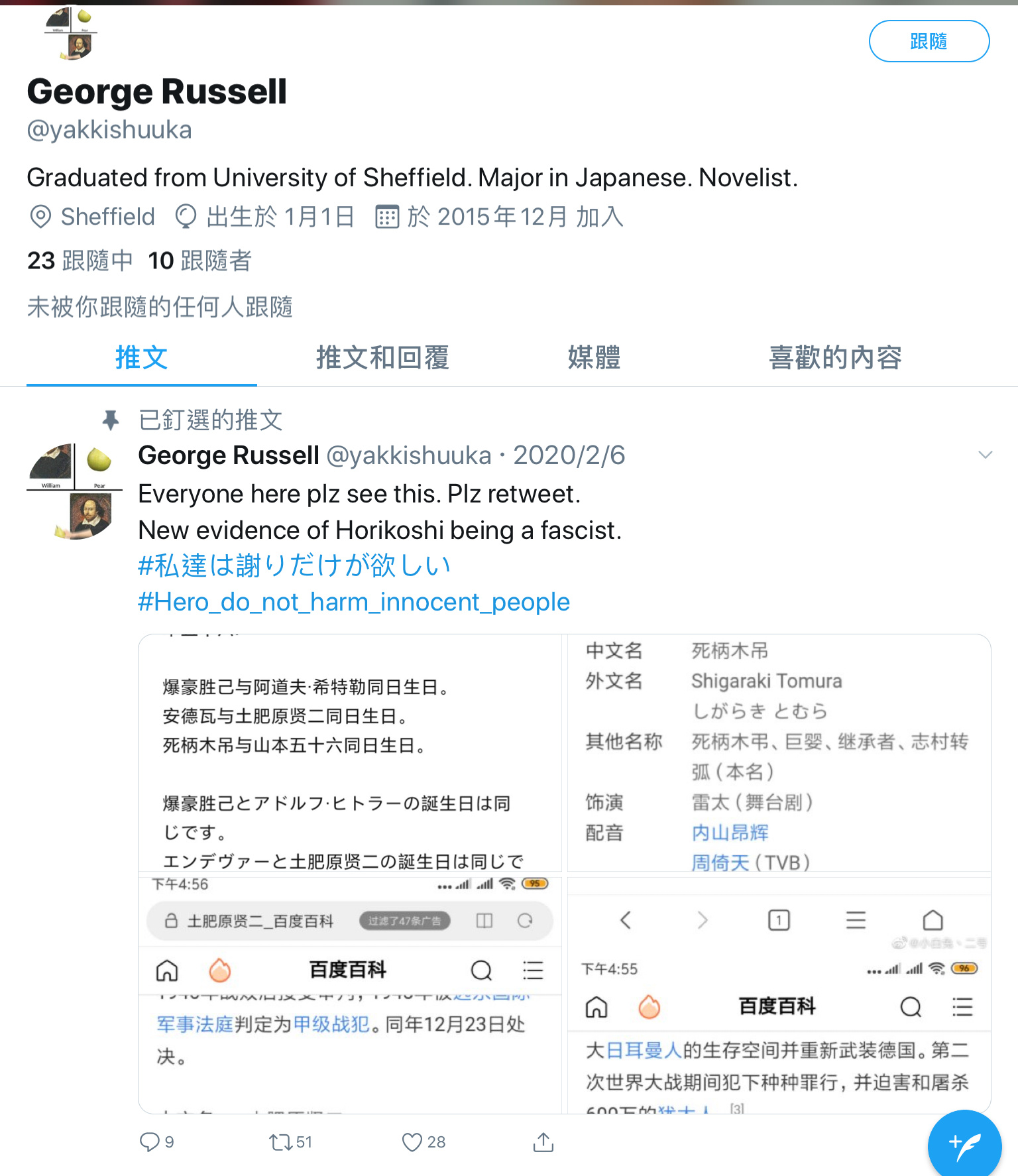View the 10 跟隨者 followers list
This screenshot has height=1176, width=1018.
tap(200, 261)
